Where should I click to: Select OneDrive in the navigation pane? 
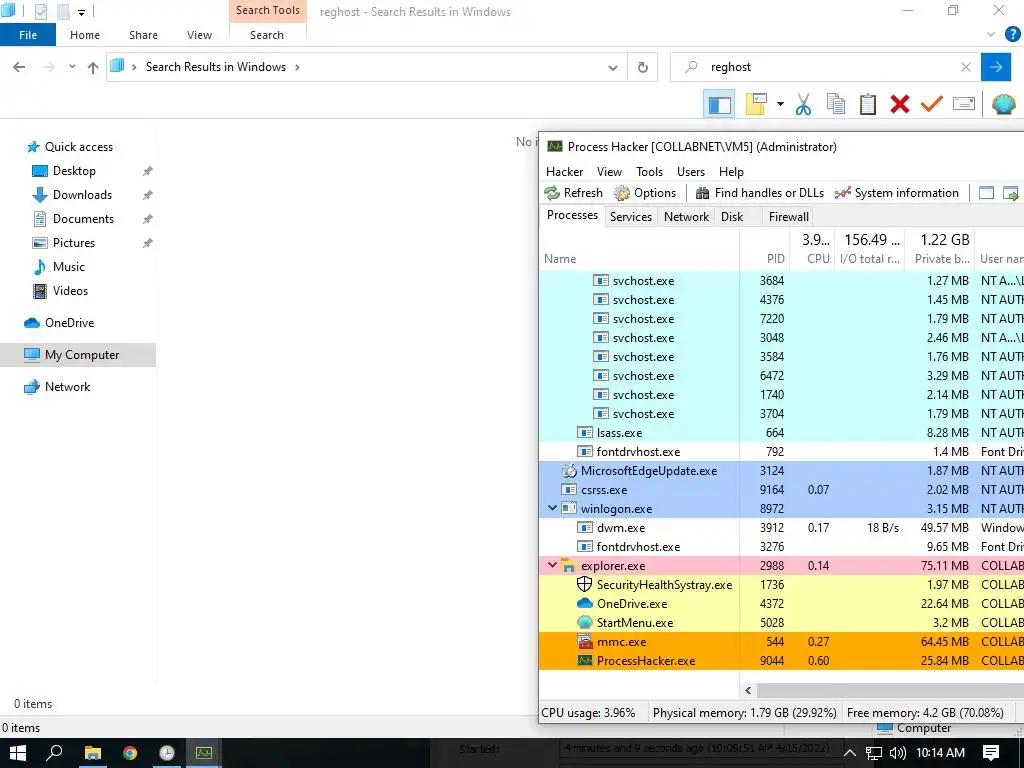[x=69, y=323]
